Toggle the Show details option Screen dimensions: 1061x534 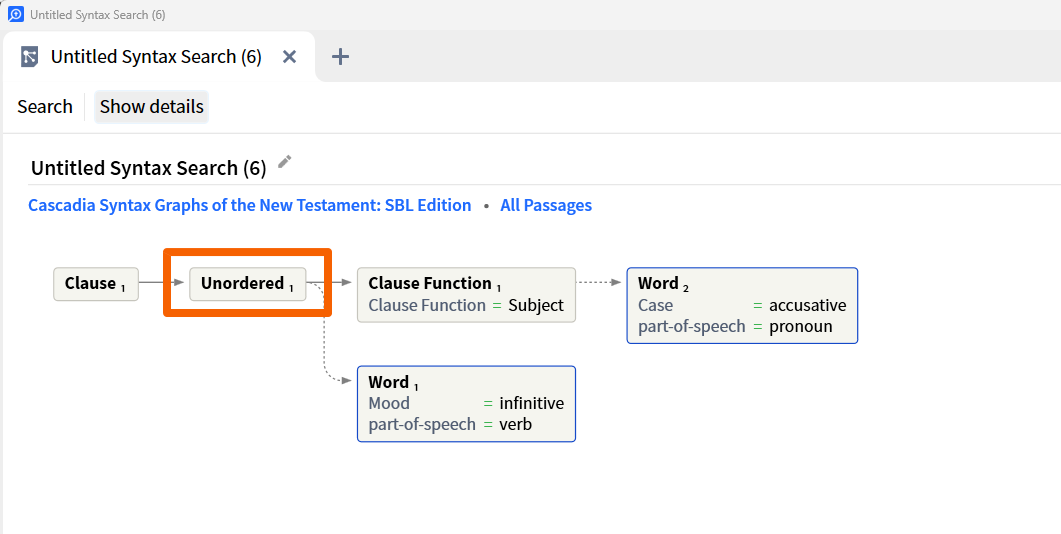[152, 107]
